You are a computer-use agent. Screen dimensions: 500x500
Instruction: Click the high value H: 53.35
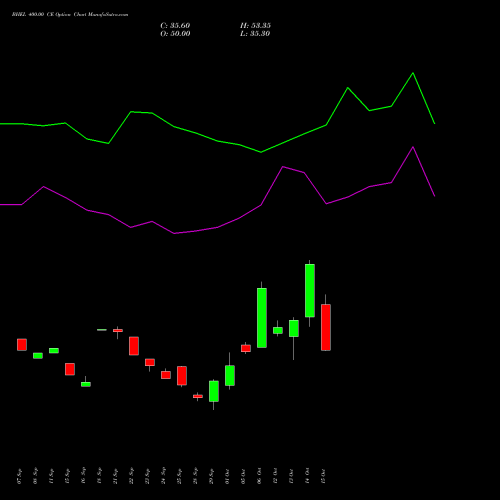pyautogui.click(x=255, y=26)
